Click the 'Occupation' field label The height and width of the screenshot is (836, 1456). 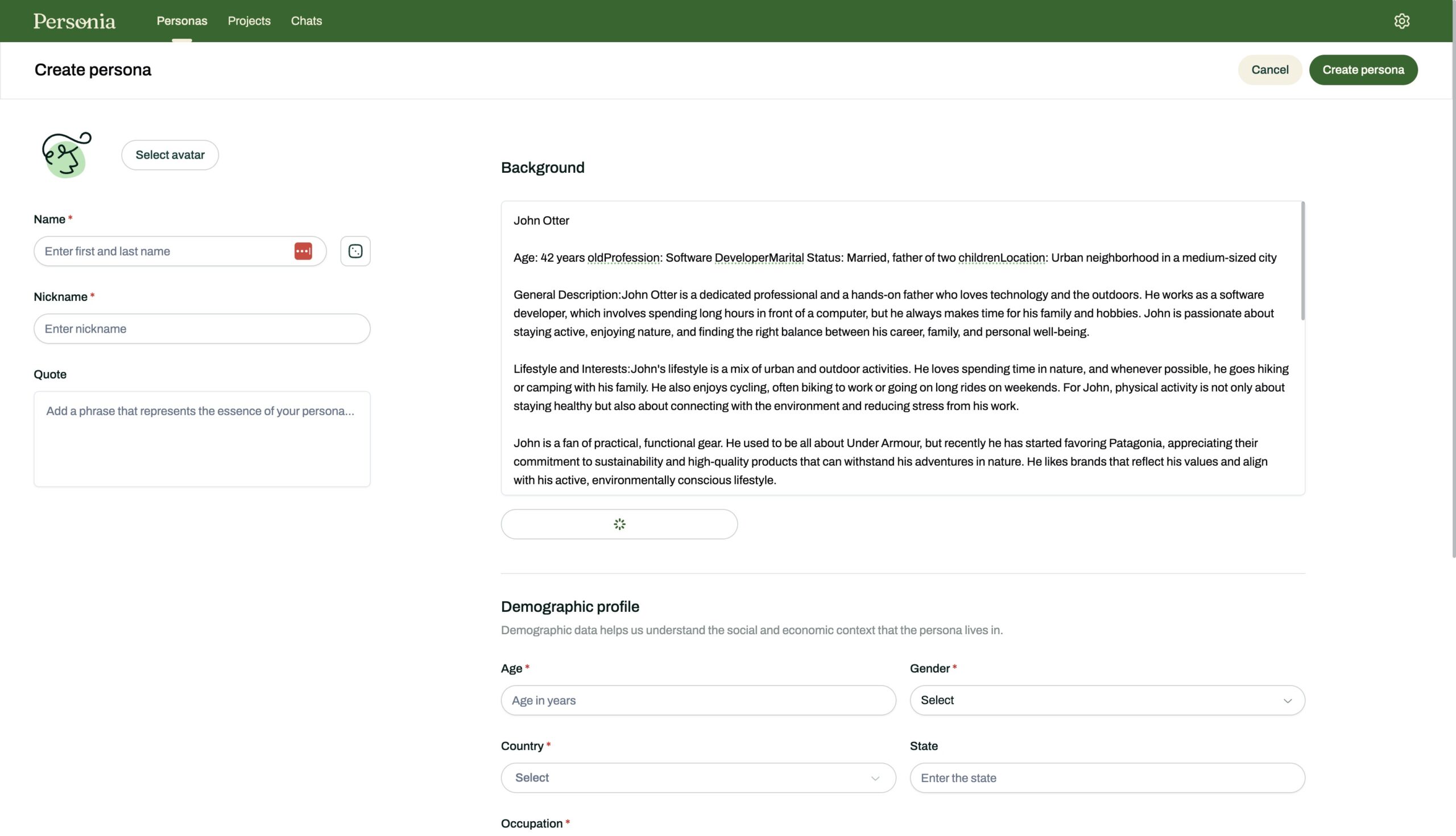coord(532,823)
